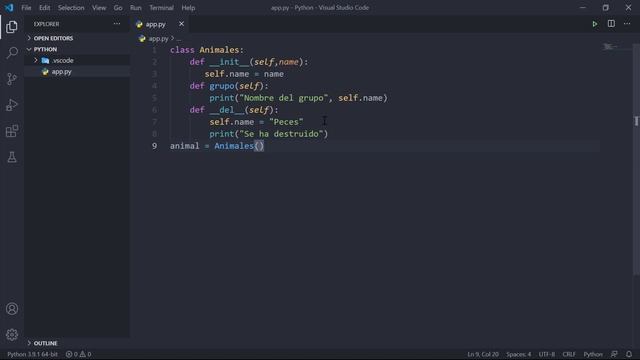Open the Selection menu
The image size is (640, 360).
71,8
